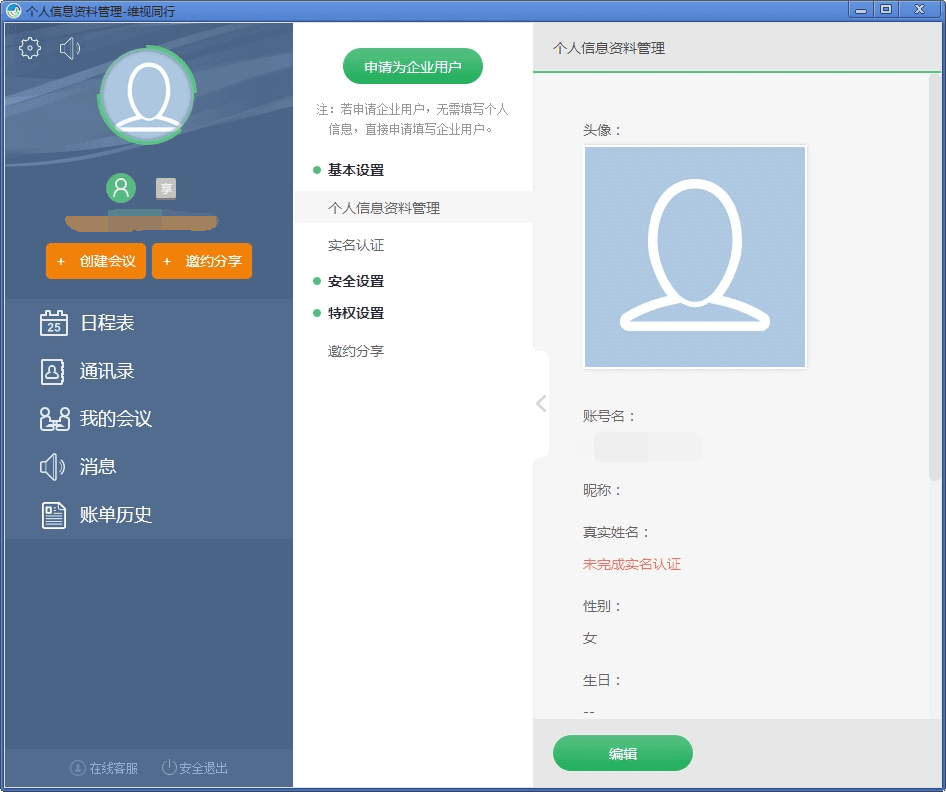Open the 我的会议 meetings icon
Image resolution: width=946 pixels, height=792 pixels.
point(53,418)
